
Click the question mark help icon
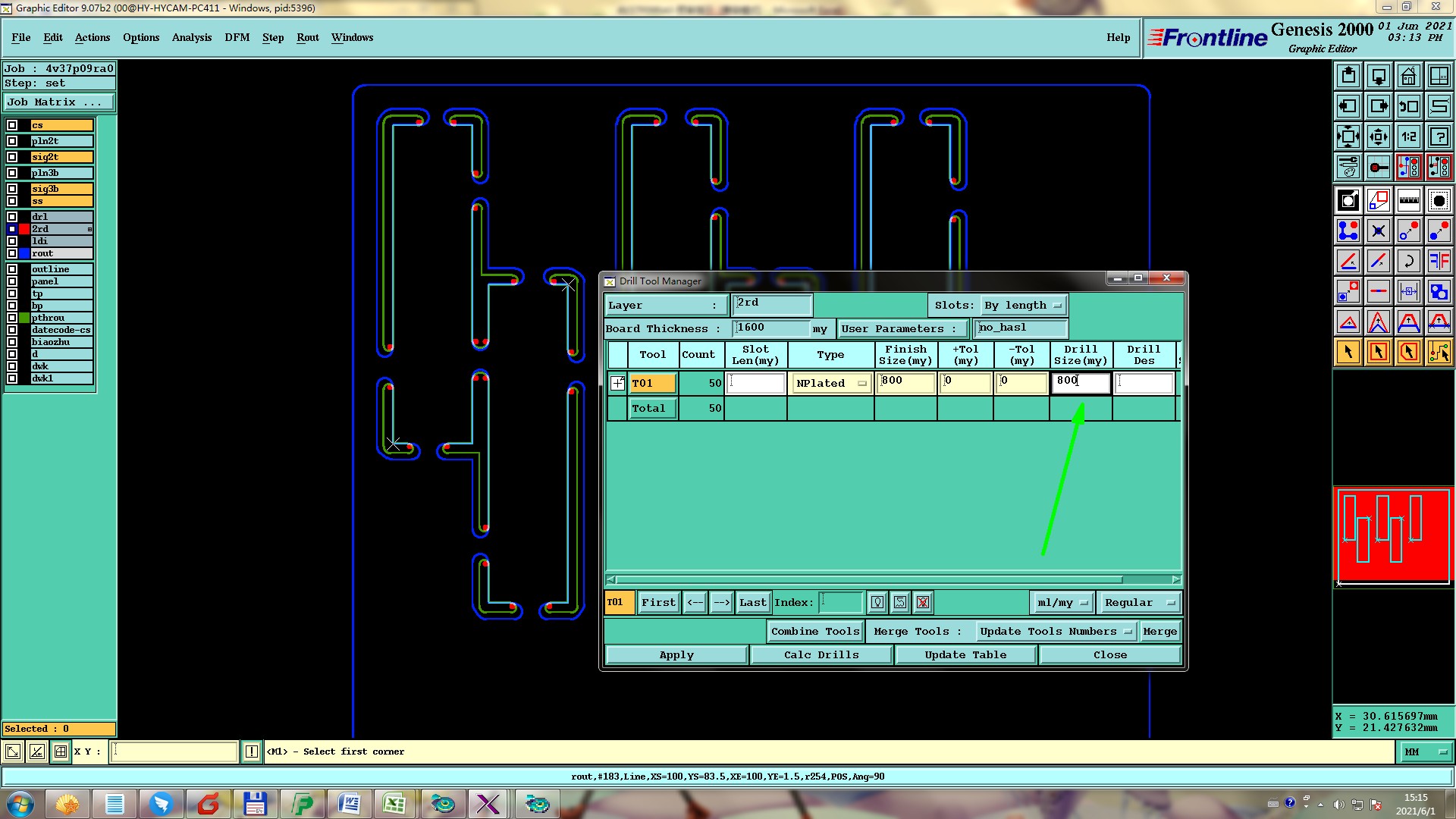tap(1439, 136)
